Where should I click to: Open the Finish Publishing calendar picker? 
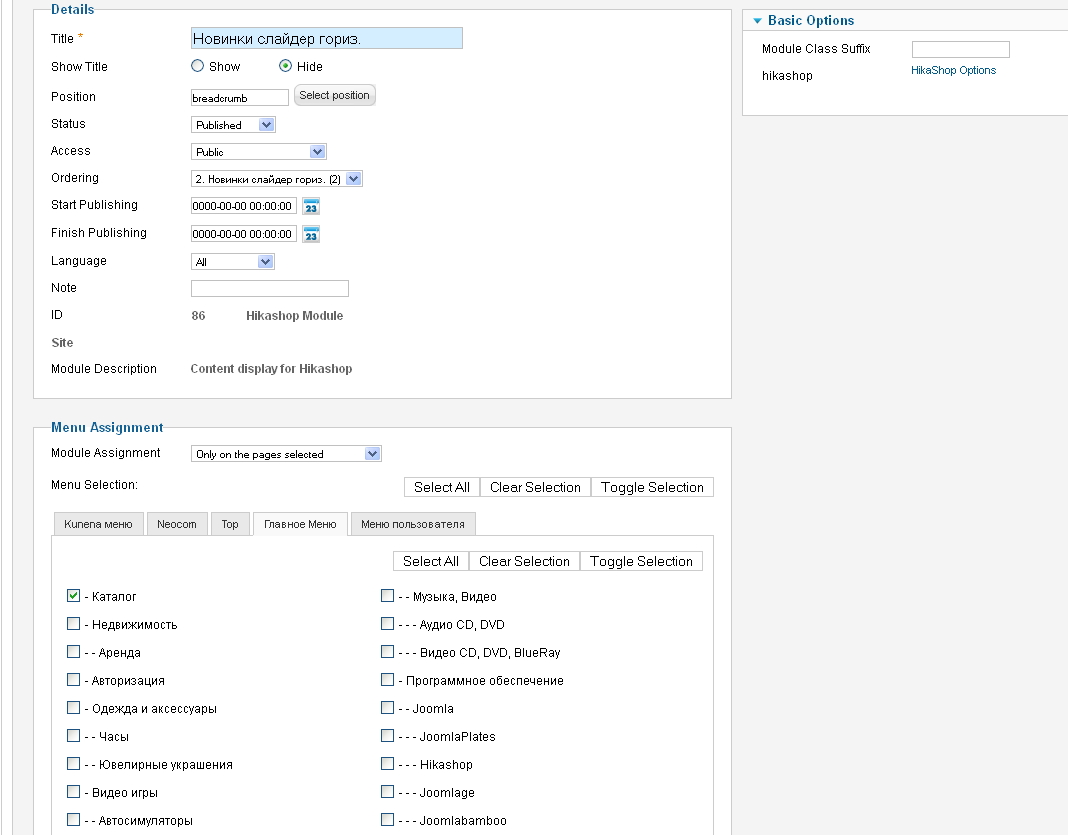point(311,235)
